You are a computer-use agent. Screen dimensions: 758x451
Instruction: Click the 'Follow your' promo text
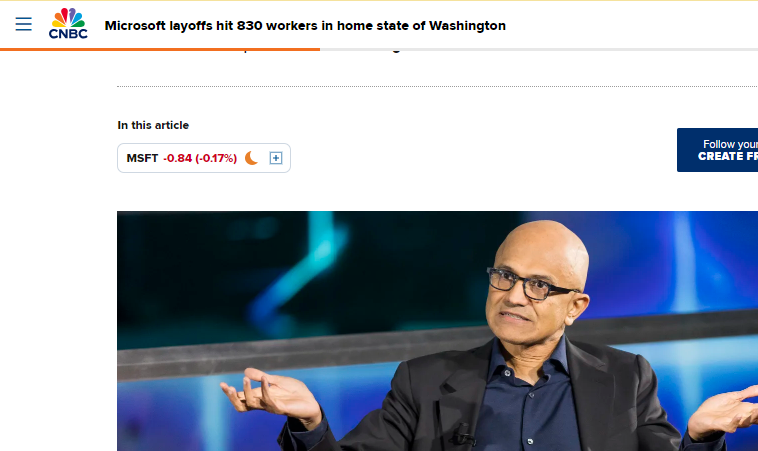point(730,144)
